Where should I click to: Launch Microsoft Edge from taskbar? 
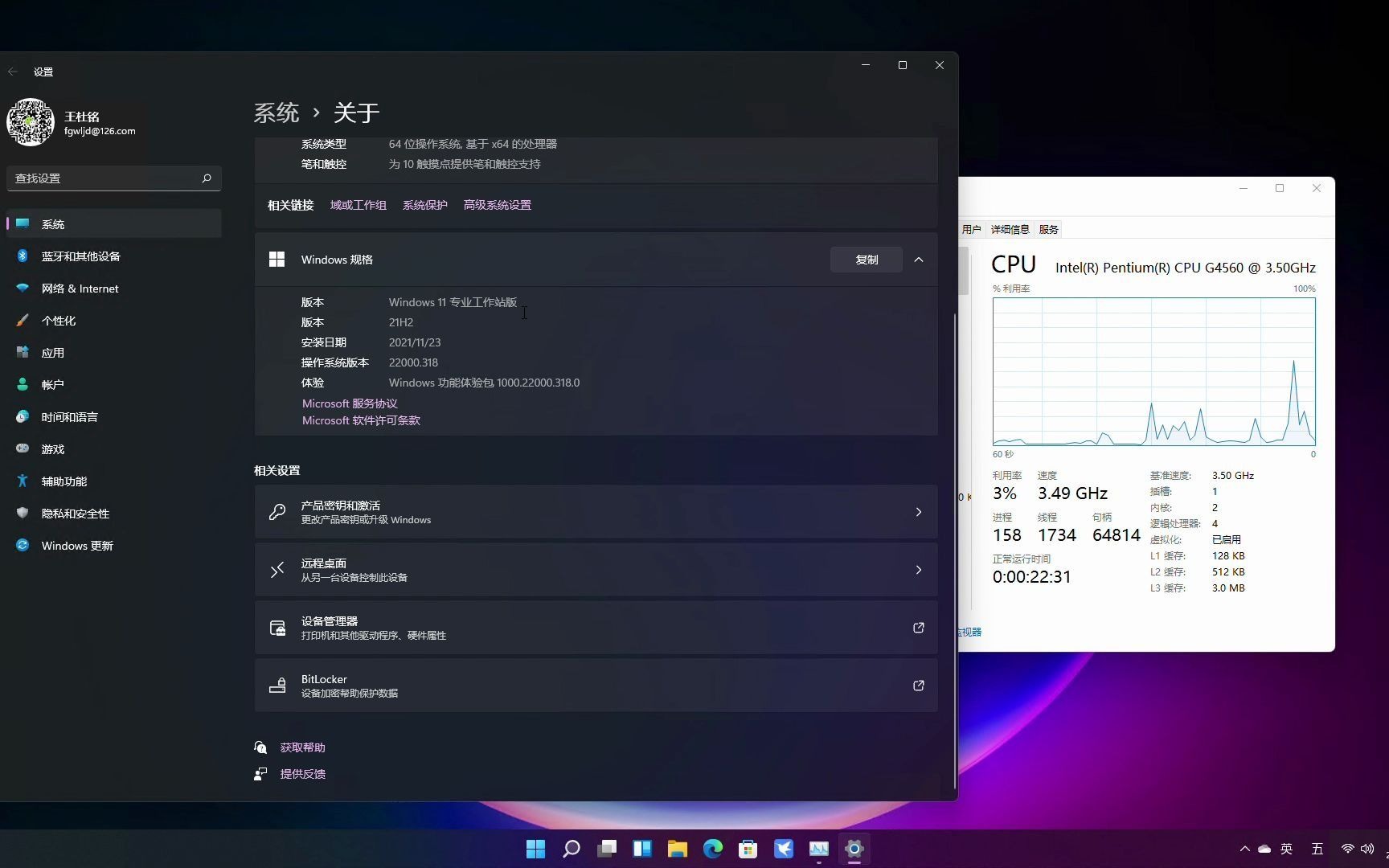tap(712, 849)
